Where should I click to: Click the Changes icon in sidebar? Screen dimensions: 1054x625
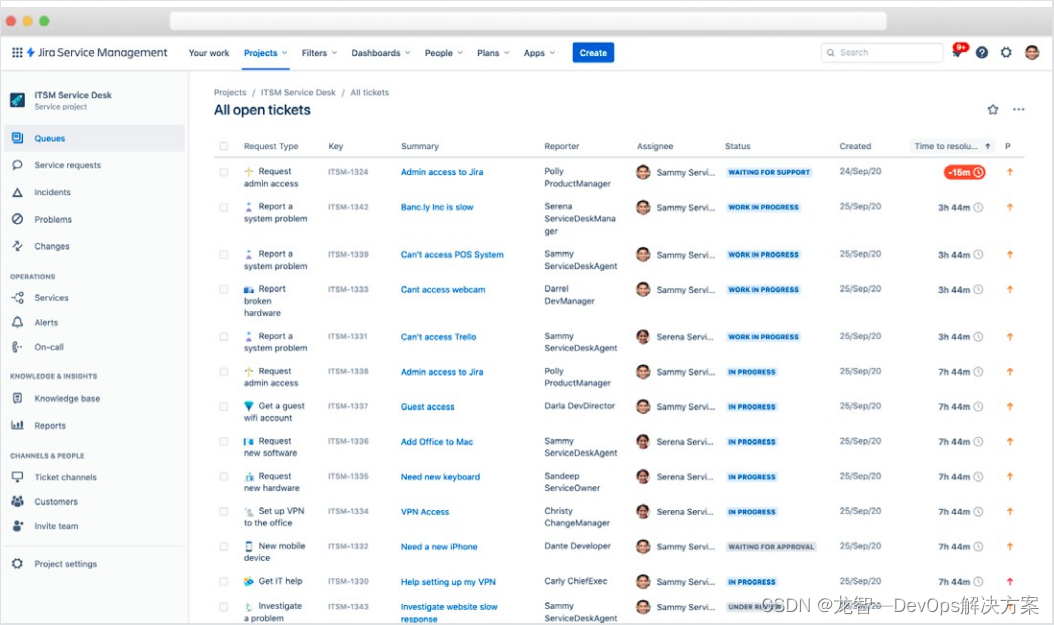(17, 246)
